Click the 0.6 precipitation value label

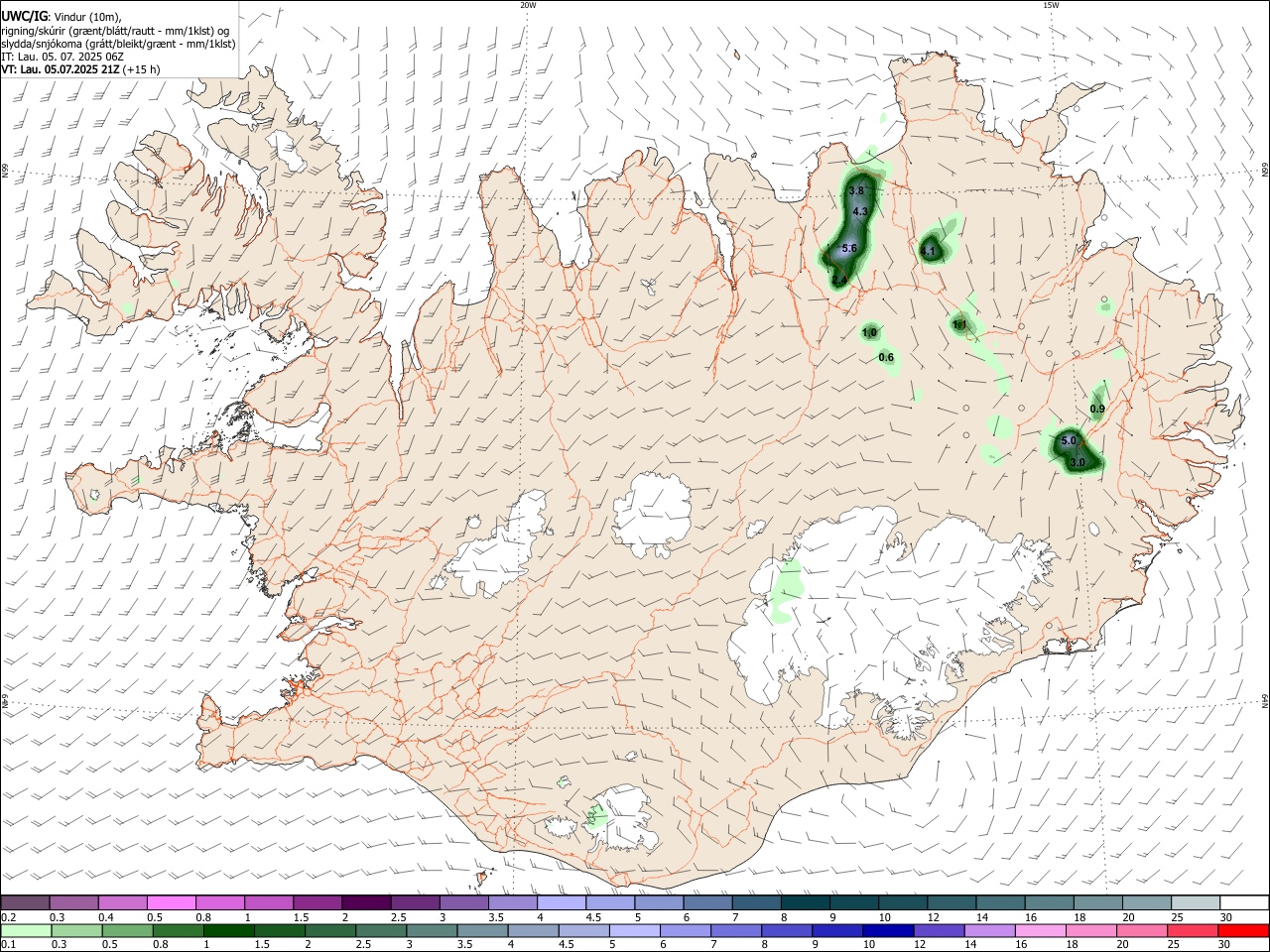[x=886, y=357]
